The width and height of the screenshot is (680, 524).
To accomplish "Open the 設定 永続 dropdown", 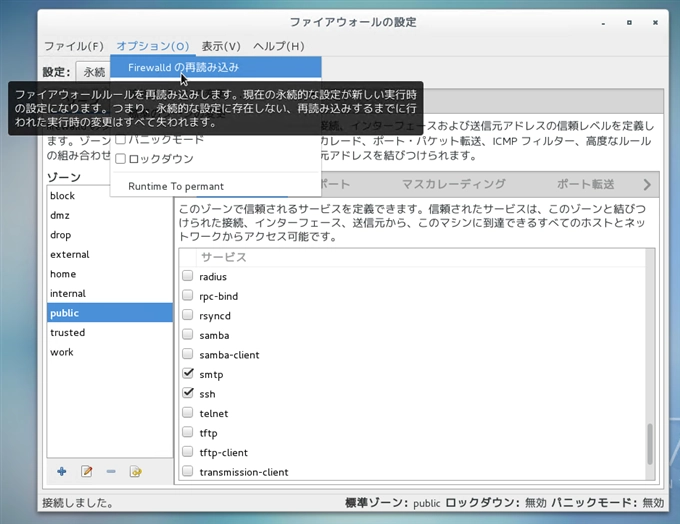I will coord(94,72).
